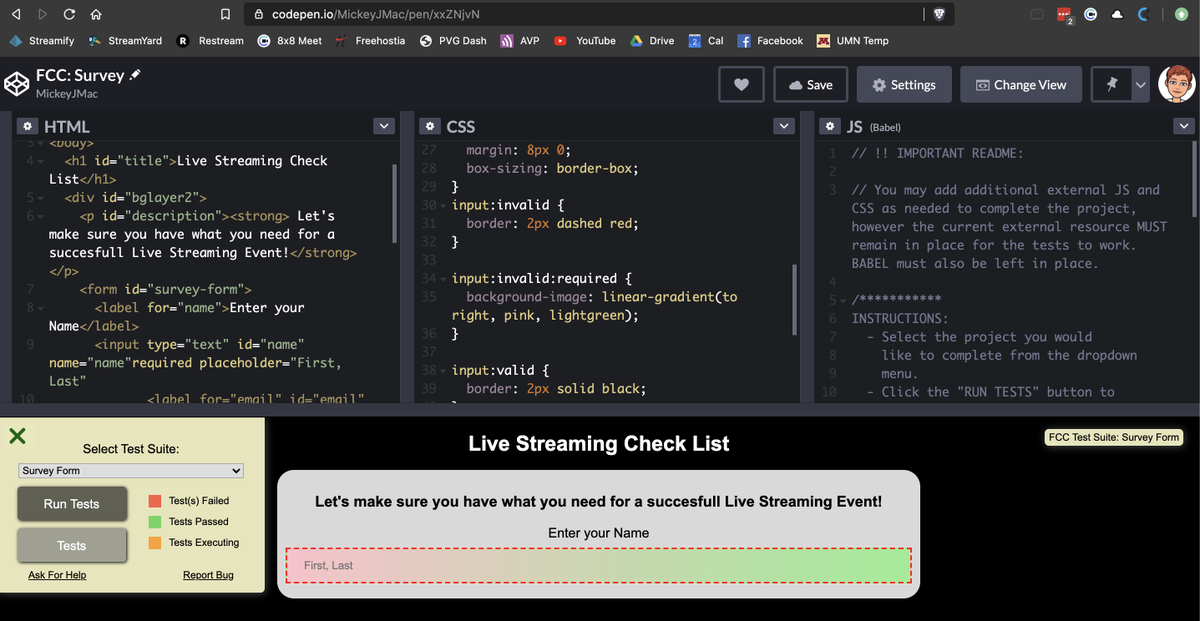Go back with the browser back arrow
Viewport: 1200px width, 621px height.
pyautogui.click(x=15, y=15)
